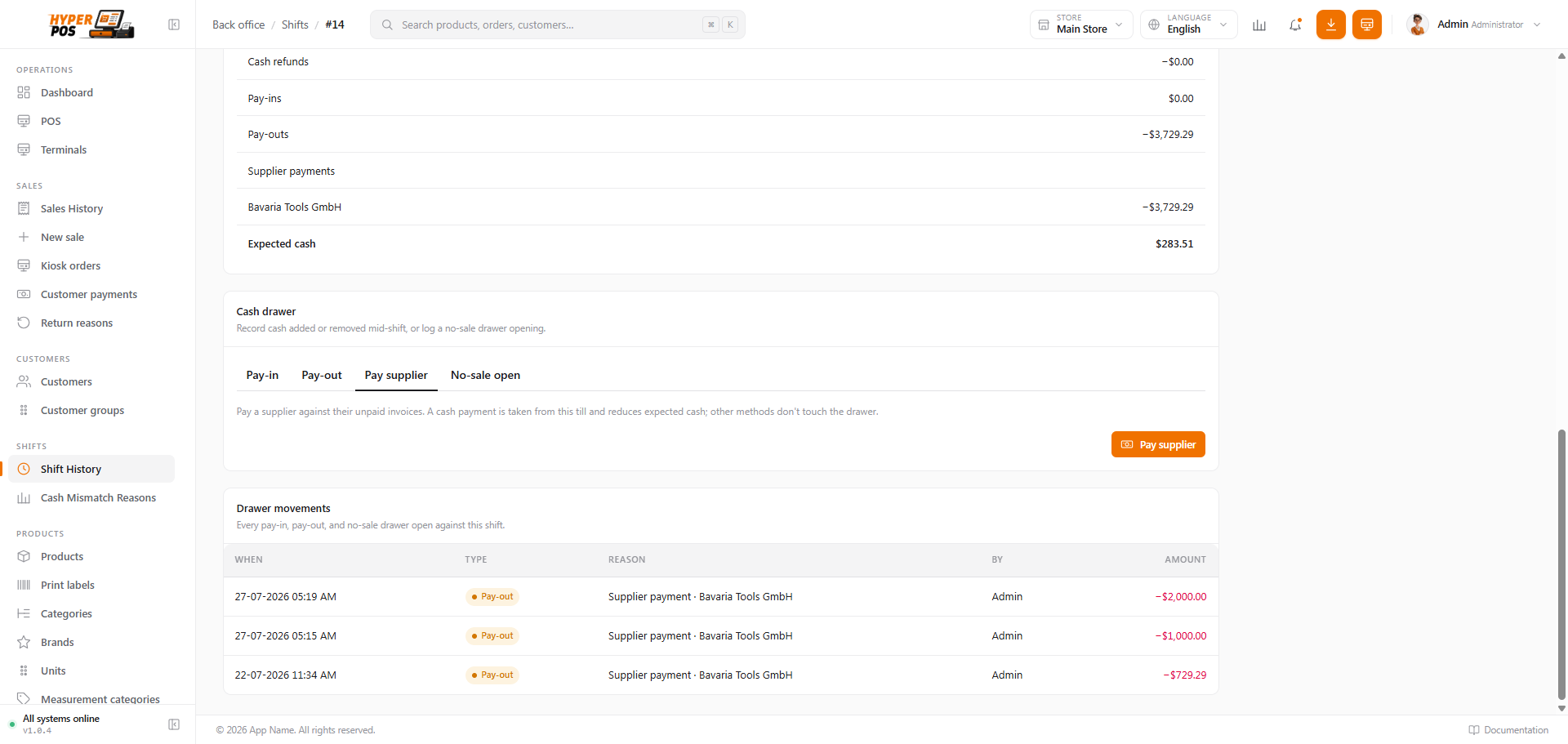Open the Documentation link

tap(1508, 730)
